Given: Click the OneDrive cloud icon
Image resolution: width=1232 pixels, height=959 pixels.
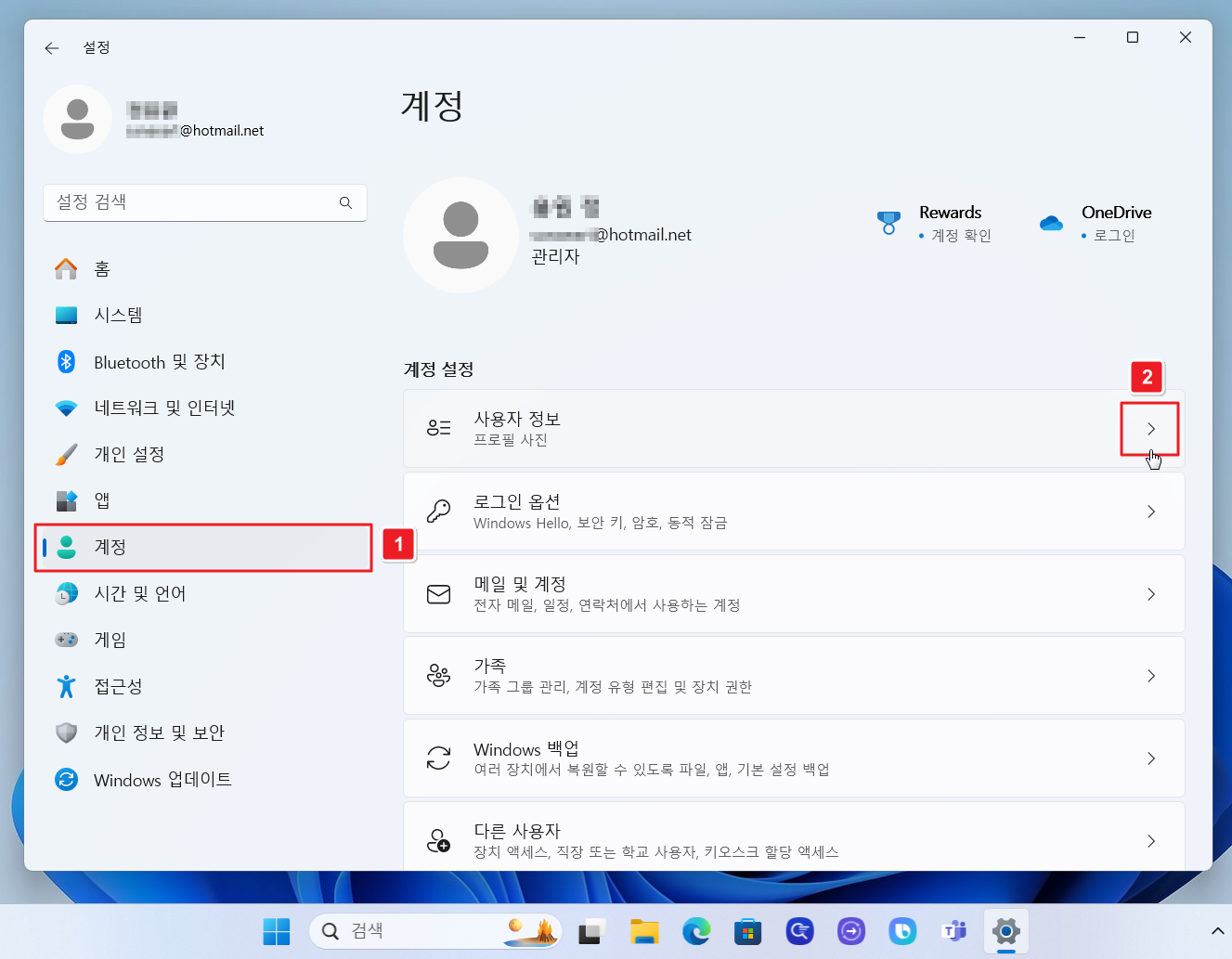Looking at the screenshot, I should (1050, 223).
